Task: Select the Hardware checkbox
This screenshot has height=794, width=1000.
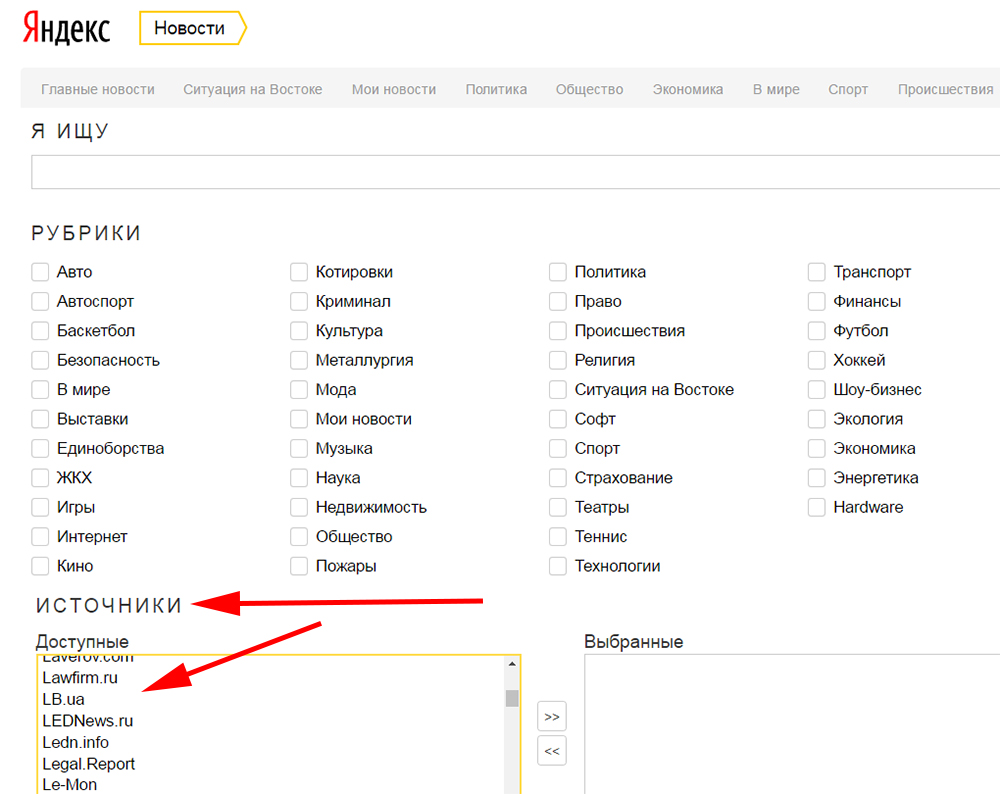Action: pos(817,507)
